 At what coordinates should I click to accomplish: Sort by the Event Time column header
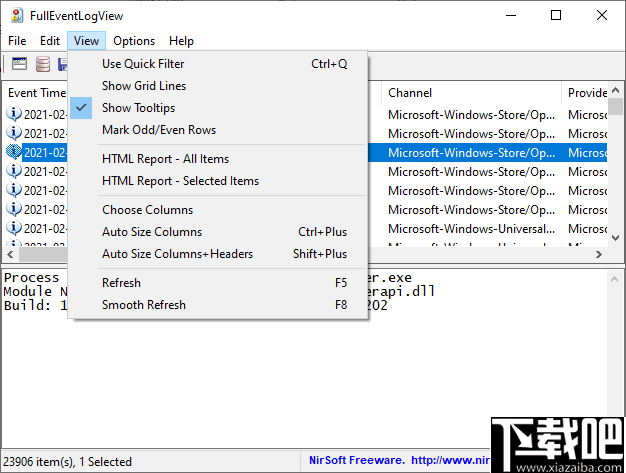click(37, 93)
